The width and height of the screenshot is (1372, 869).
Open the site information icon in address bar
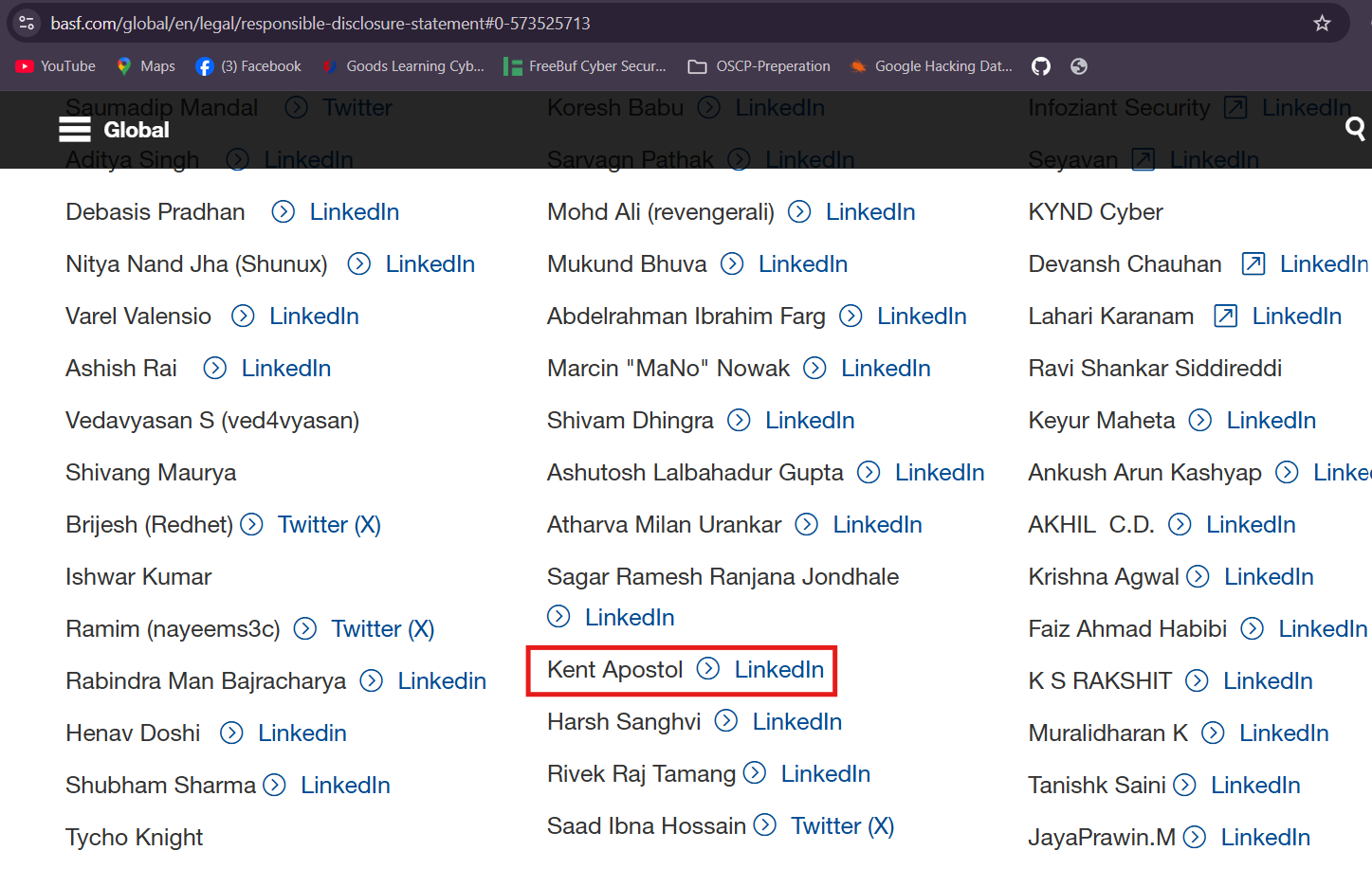point(27,23)
